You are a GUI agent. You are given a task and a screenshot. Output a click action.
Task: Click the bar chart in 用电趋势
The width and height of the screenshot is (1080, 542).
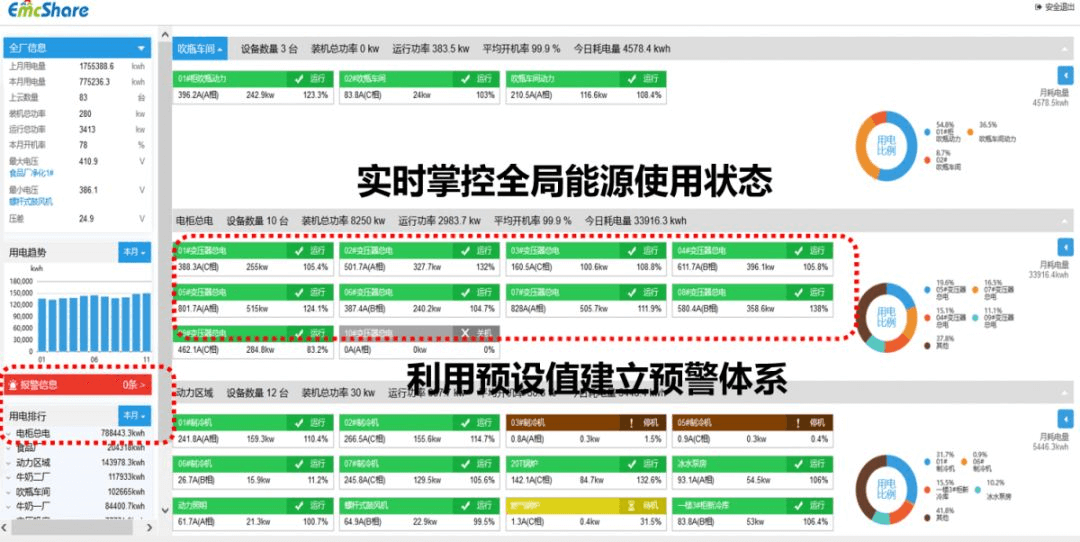coord(94,322)
